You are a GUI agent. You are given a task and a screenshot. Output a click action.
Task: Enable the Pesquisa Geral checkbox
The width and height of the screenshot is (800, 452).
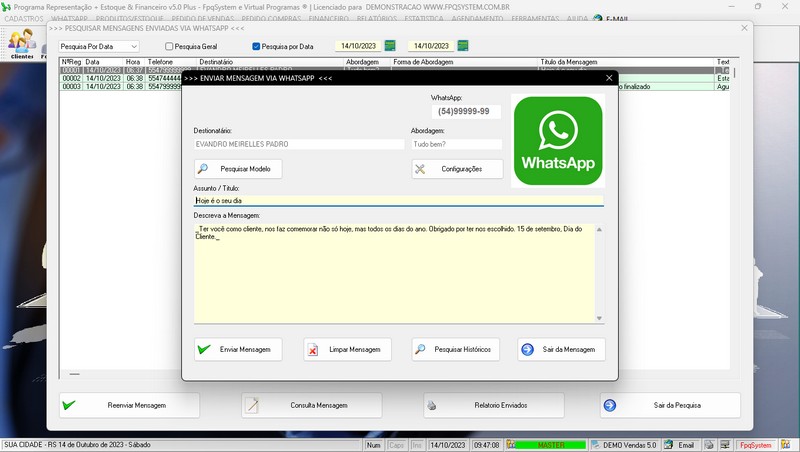click(x=169, y=46)
